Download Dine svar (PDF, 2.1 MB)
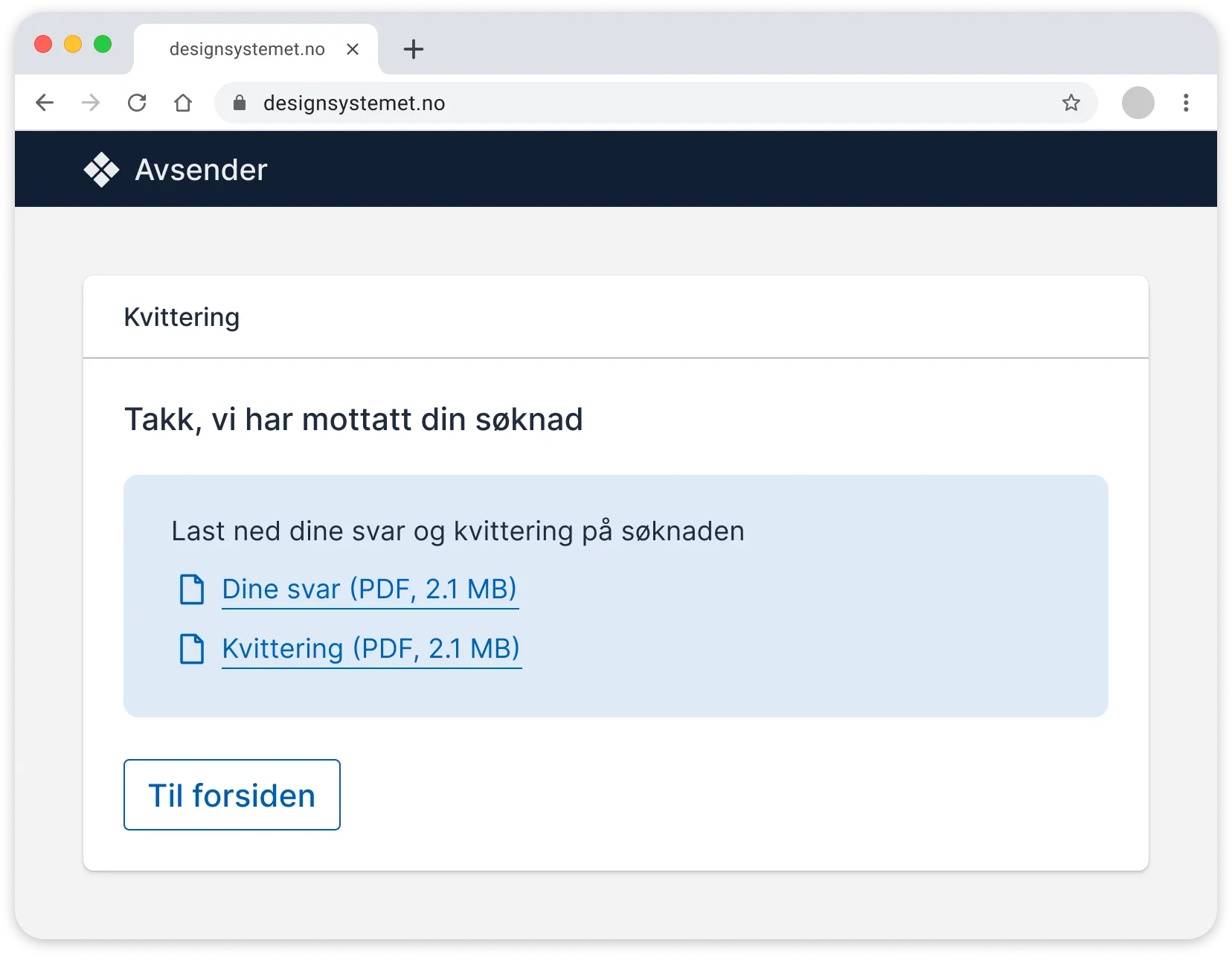This screenshot has height=957, width=1232. click(x=370, y=590)
